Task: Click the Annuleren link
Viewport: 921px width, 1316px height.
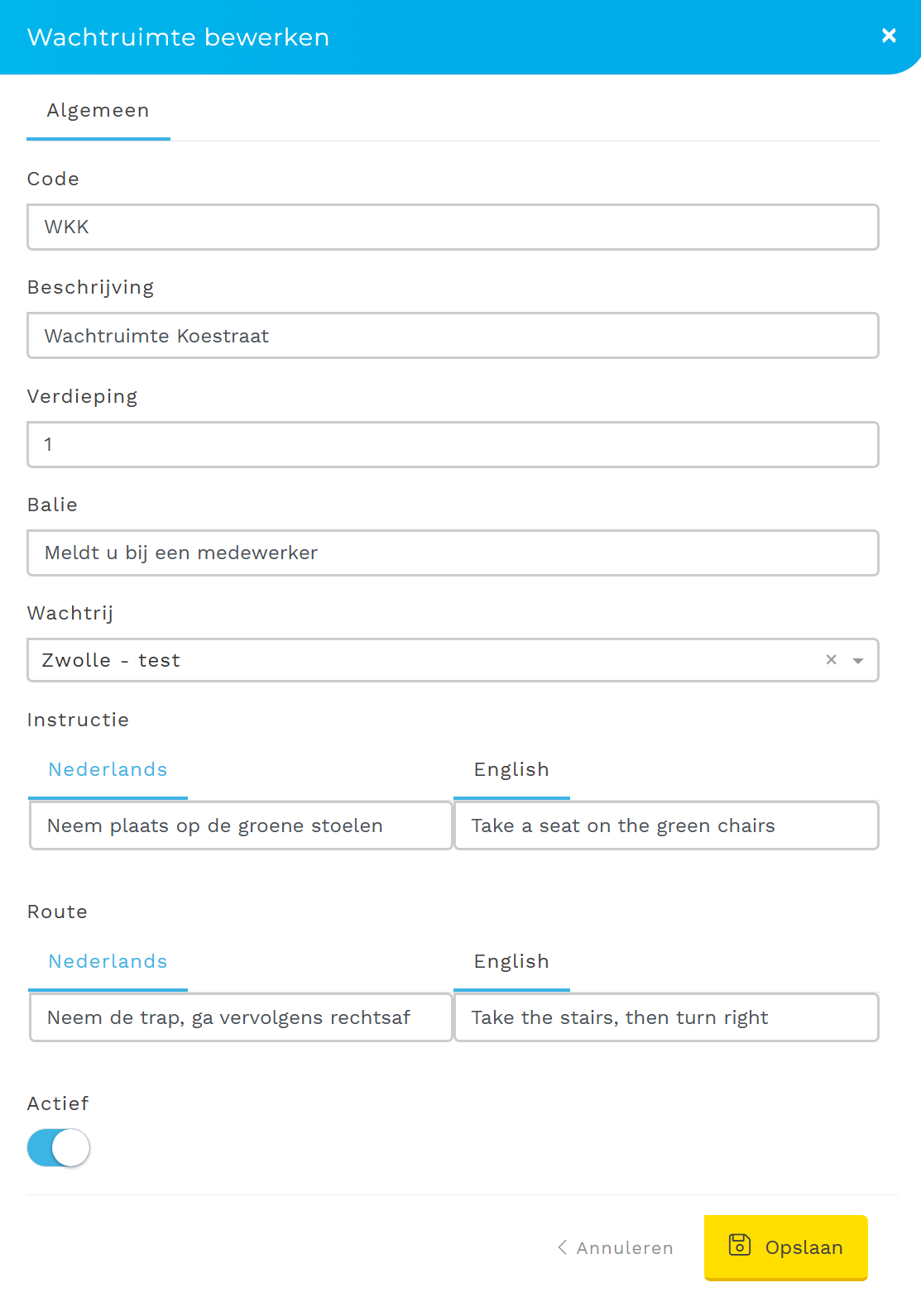Action: pos(625,1248)
